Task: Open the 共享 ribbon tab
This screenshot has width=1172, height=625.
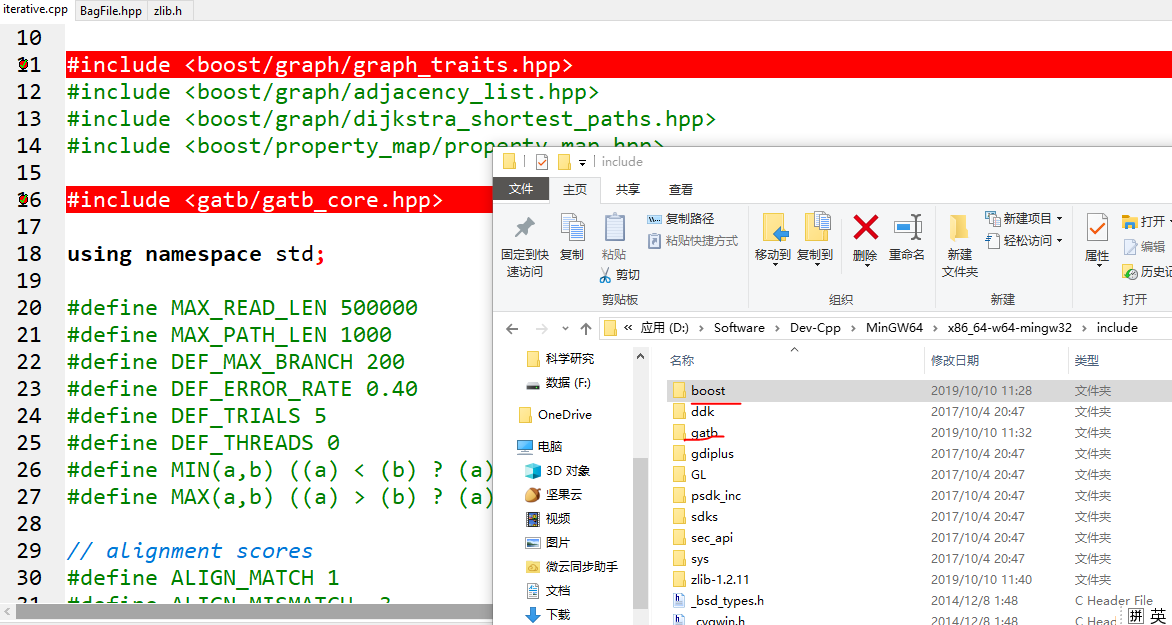Action: point(628,190)
